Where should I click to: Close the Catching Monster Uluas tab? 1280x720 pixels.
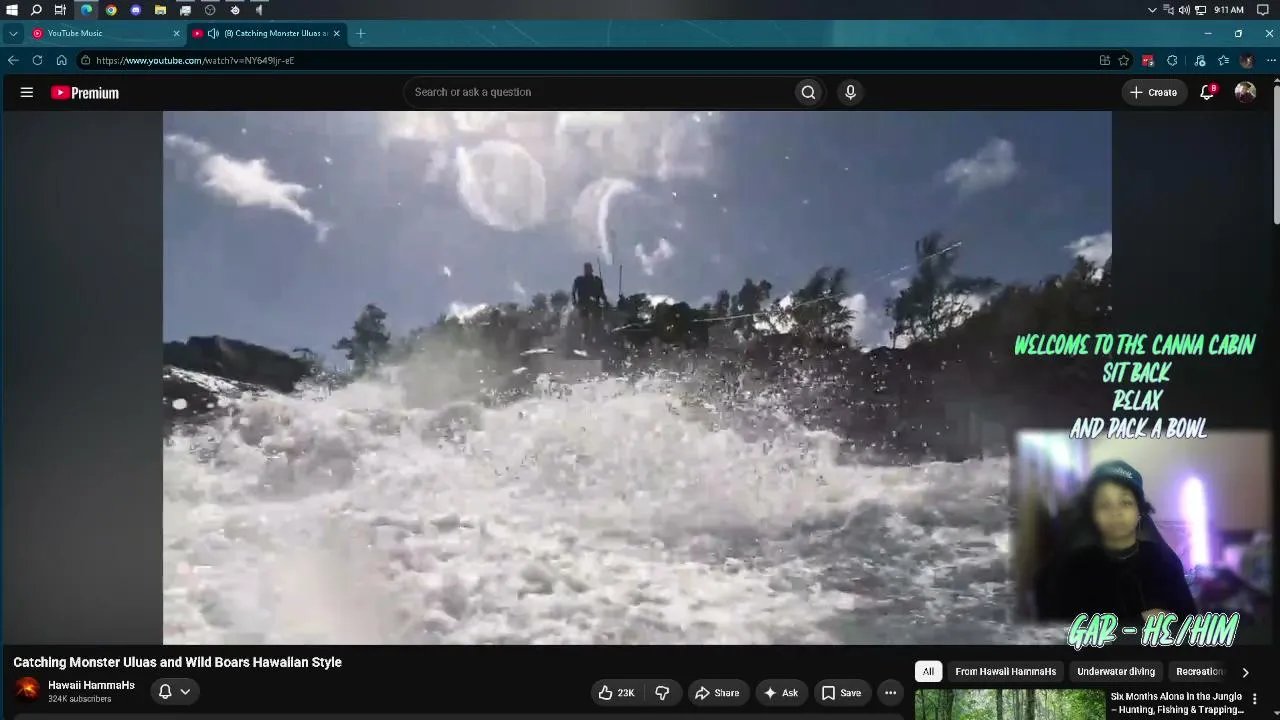pos(337,33)
